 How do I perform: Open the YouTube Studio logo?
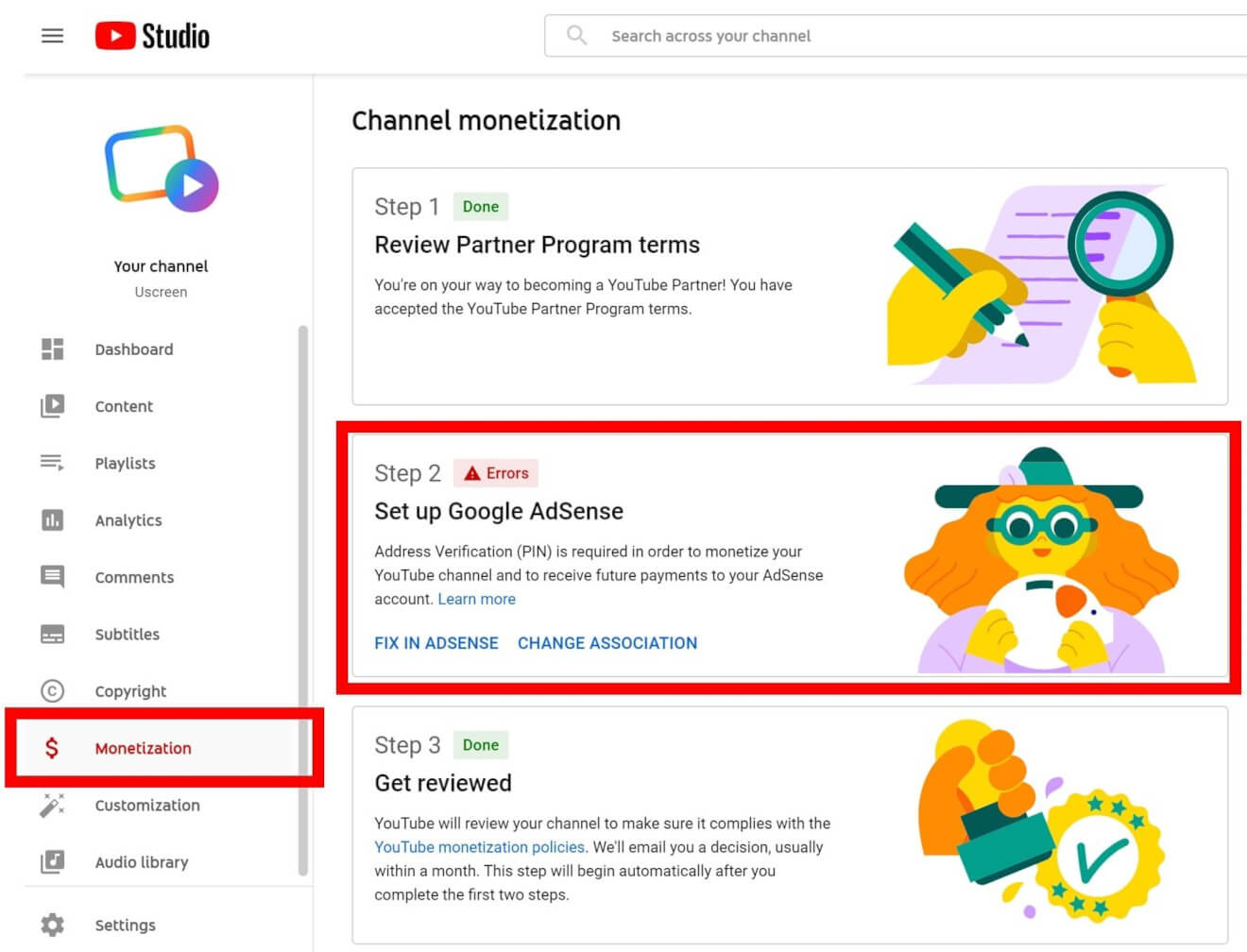[x=152, y=35]
